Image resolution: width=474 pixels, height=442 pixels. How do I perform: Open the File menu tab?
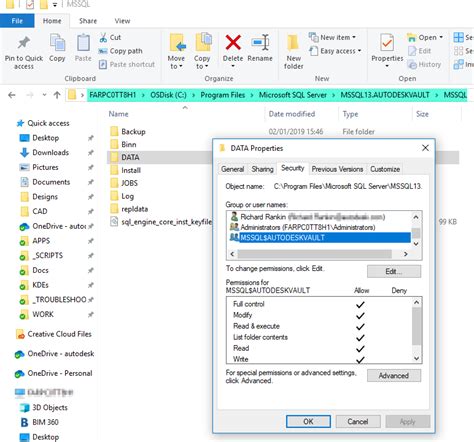click(17, 21)
